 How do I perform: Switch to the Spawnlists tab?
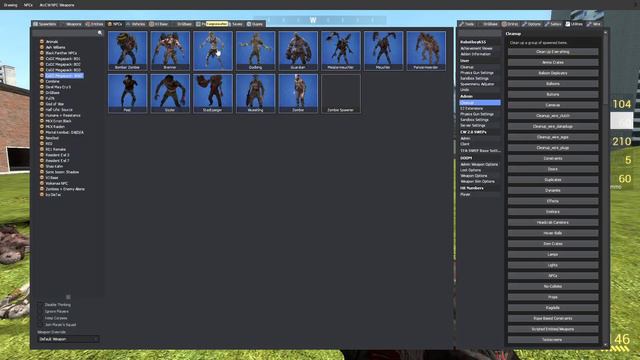click(45, 24)
